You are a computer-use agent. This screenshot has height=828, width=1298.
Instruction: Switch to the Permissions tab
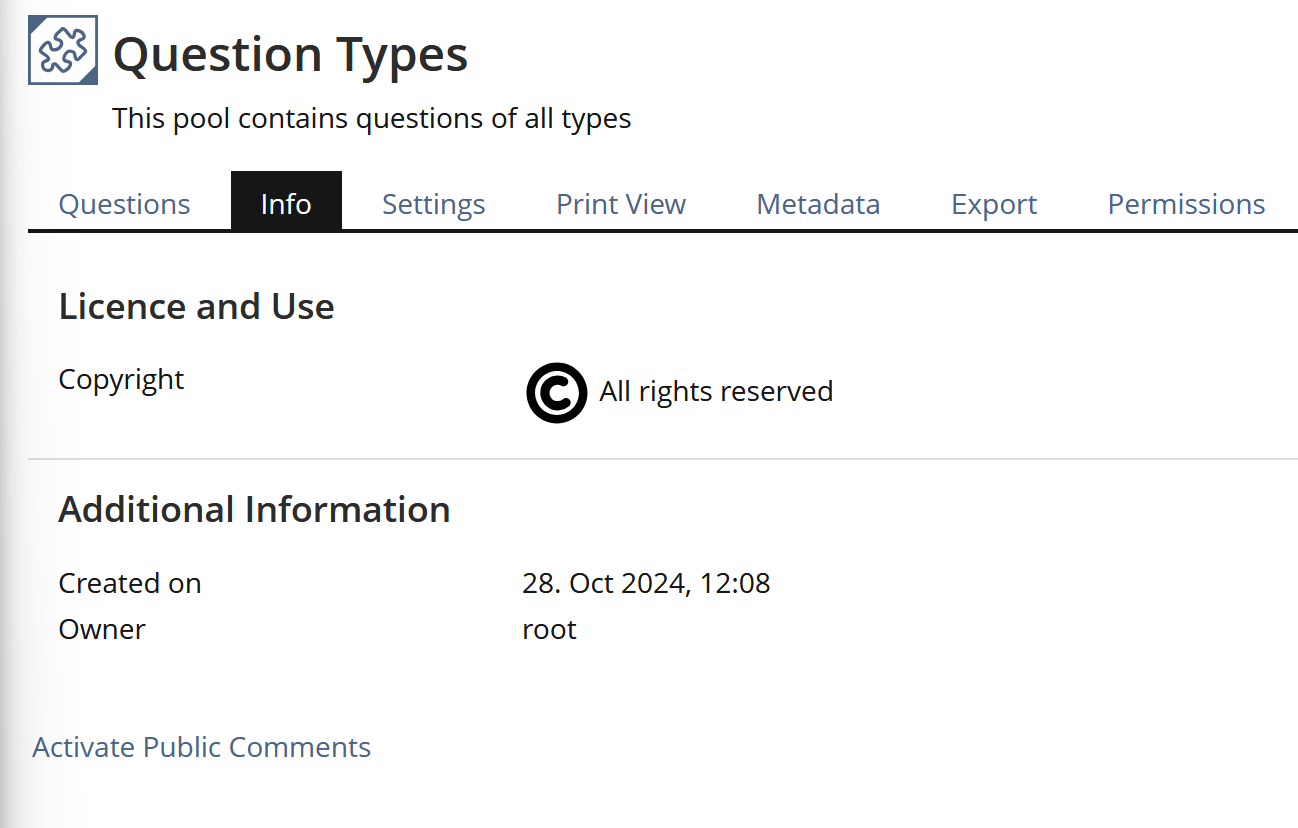[x=1186, y=204]
